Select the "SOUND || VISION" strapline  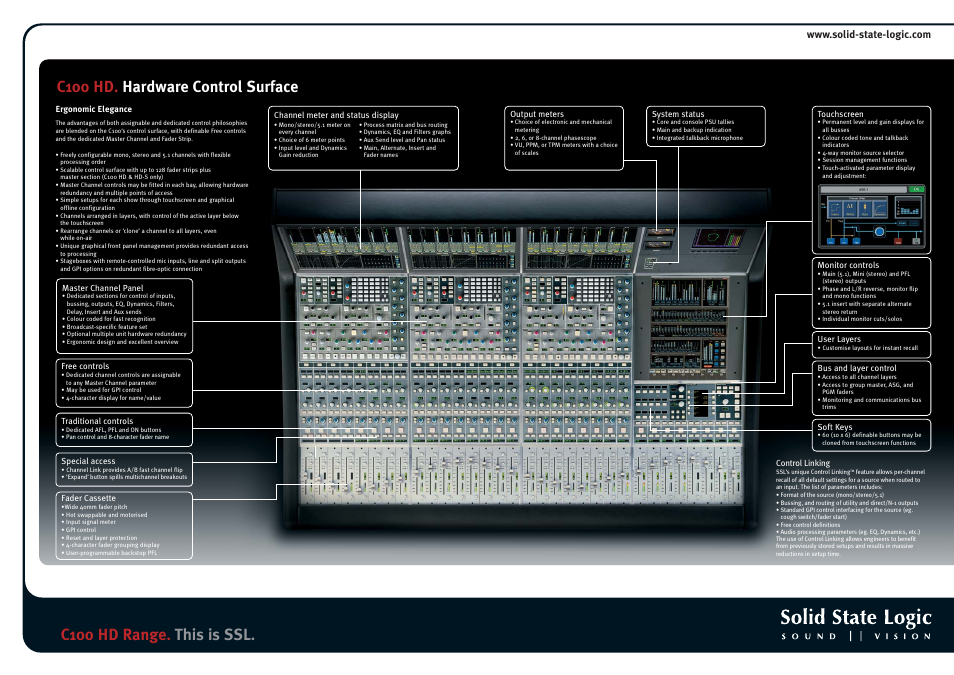click(x=856, y=637)
